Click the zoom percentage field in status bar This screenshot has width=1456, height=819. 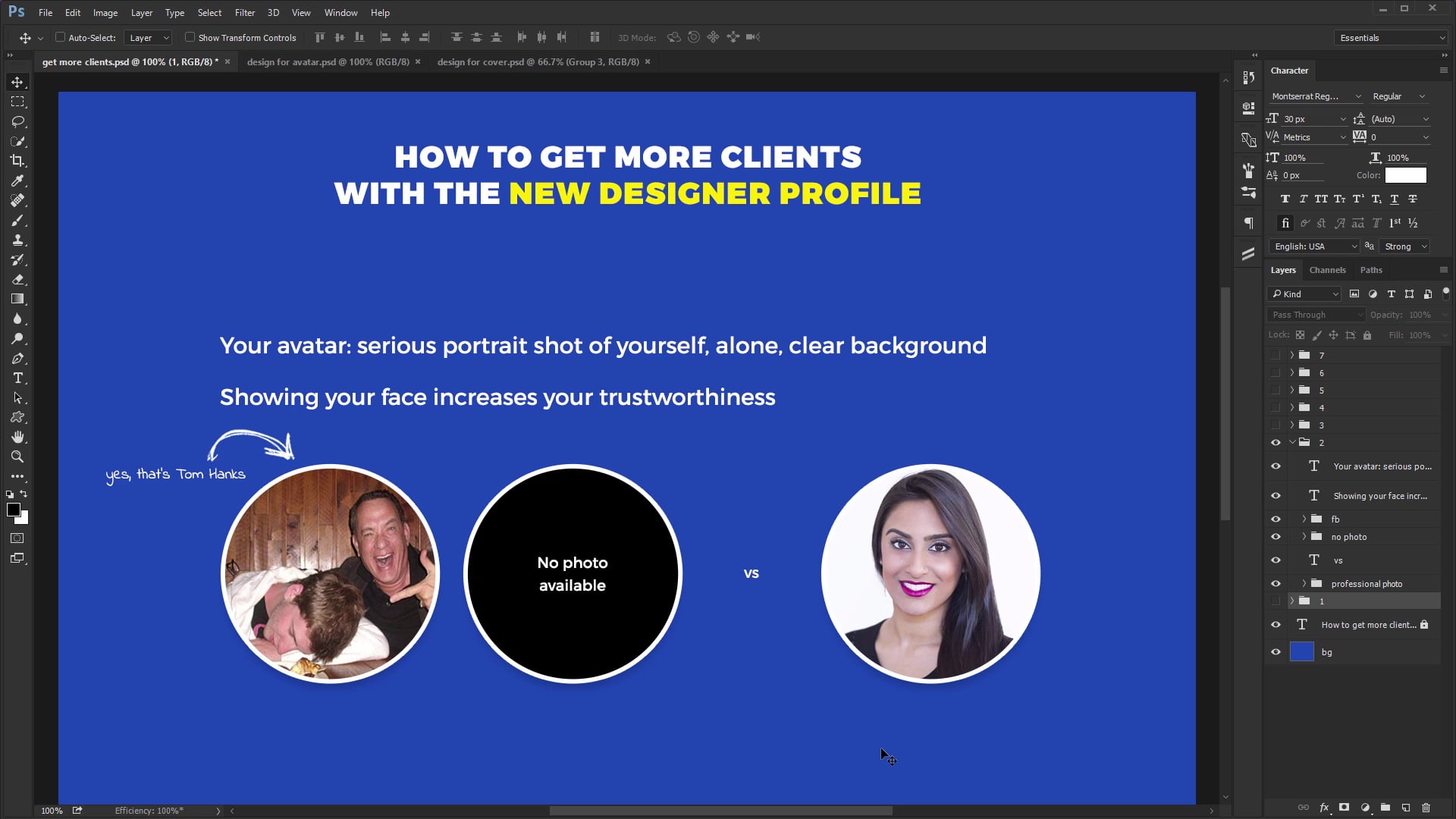pyautogui.click(x=51, y=811)
